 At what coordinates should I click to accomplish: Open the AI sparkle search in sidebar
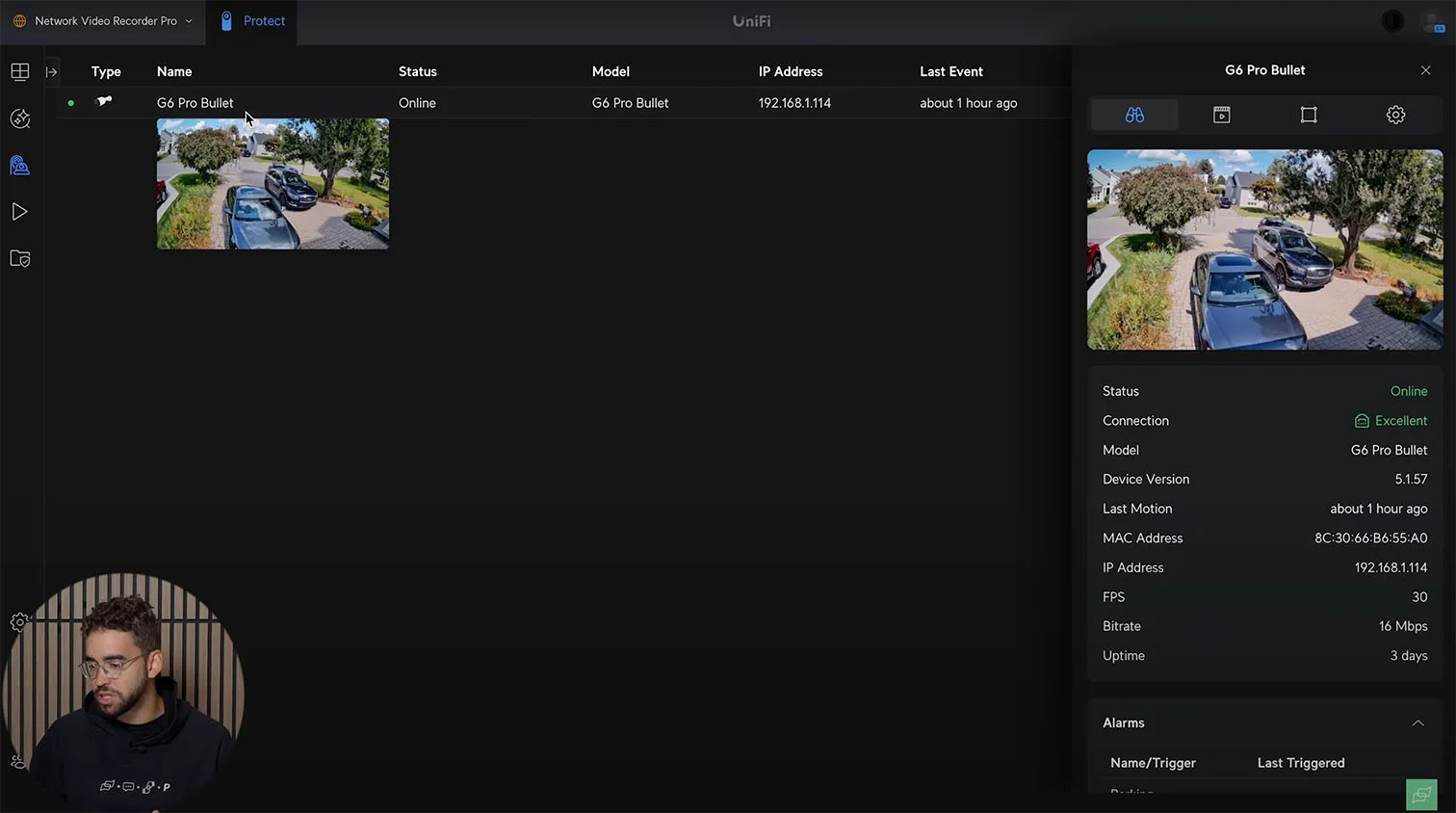coord(20,118)
